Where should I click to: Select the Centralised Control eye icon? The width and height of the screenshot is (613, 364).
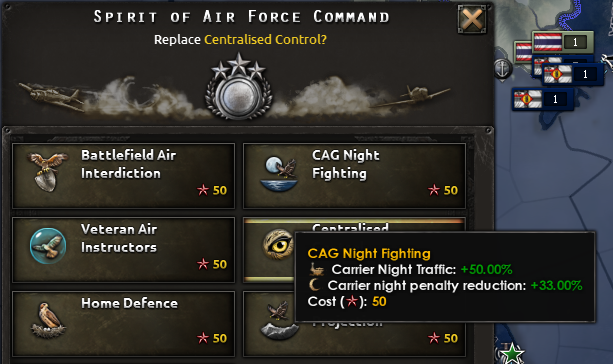(278, 244)
